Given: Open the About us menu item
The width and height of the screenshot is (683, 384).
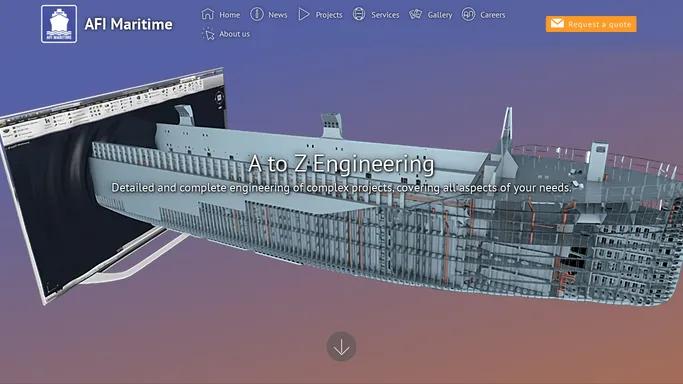Looking at the screenshot, I should coord(234,34).
